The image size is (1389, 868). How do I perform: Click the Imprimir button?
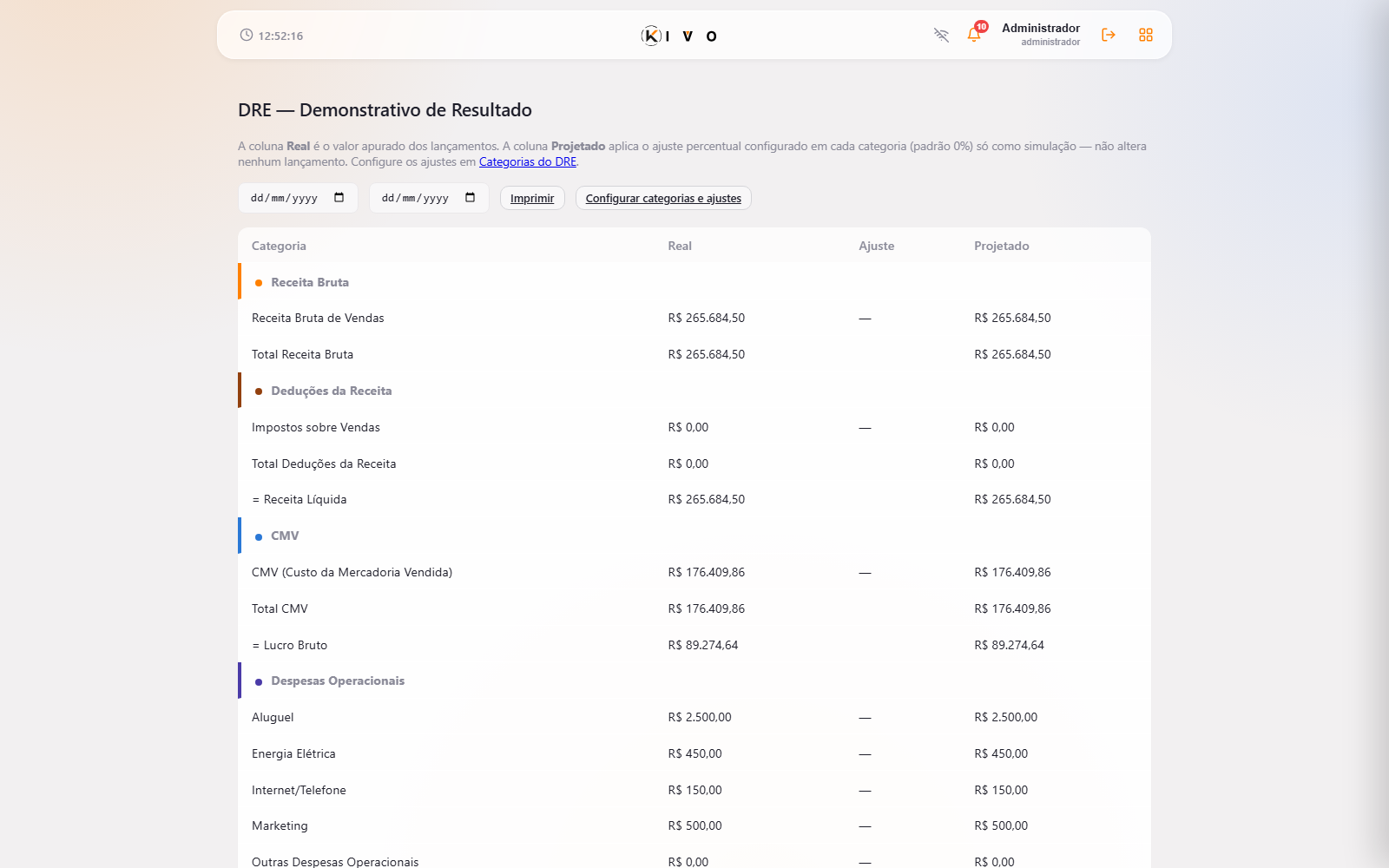[x=532, y=198]
